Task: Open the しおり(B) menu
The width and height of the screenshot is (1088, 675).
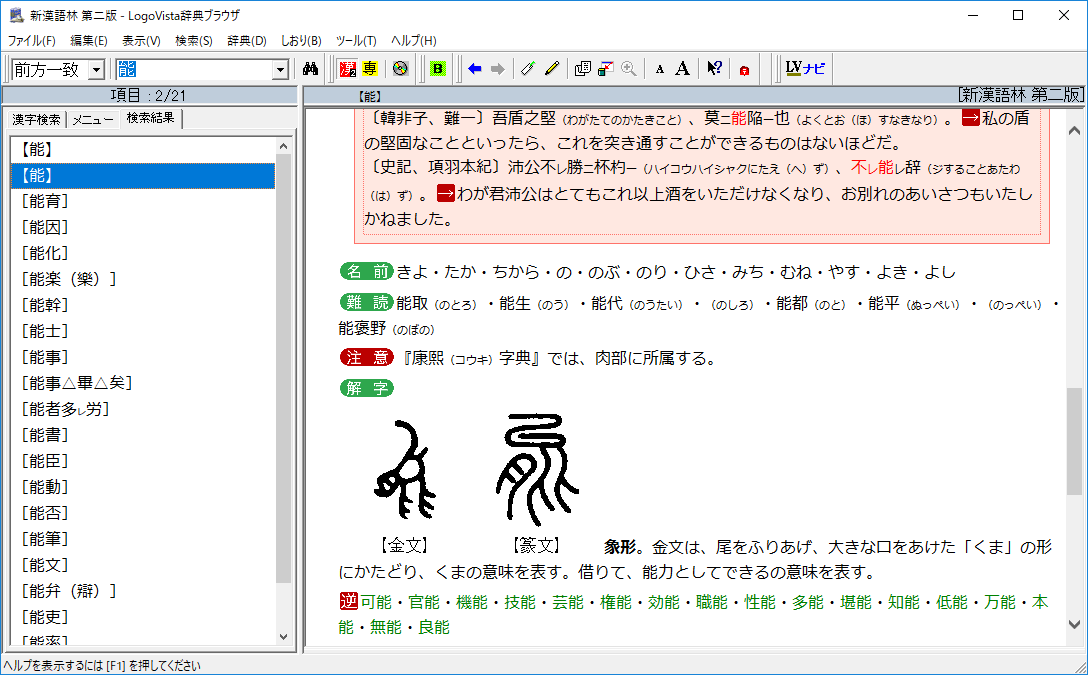Action: coord(301,41)
